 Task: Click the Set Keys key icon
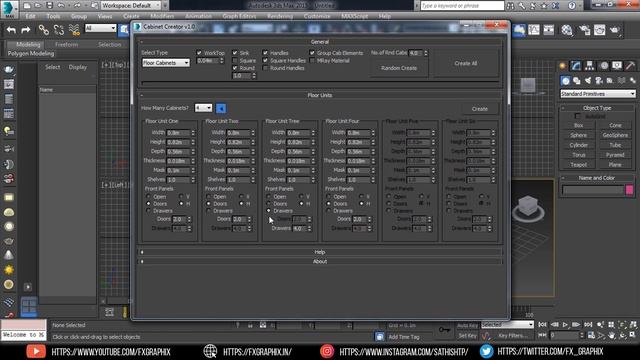click(x=444, y=329)
